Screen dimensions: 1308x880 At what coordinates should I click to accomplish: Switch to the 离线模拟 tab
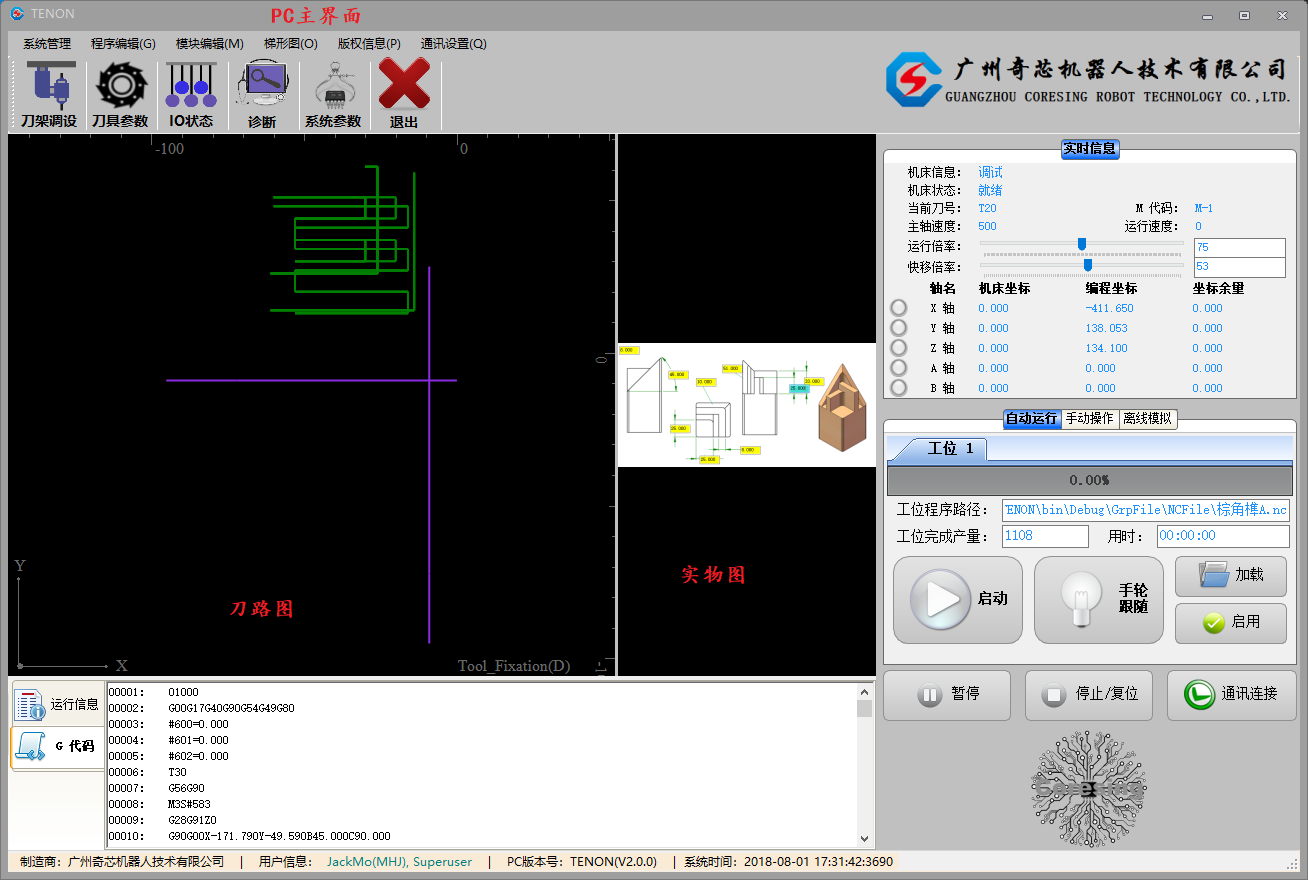coord(1147,419)
